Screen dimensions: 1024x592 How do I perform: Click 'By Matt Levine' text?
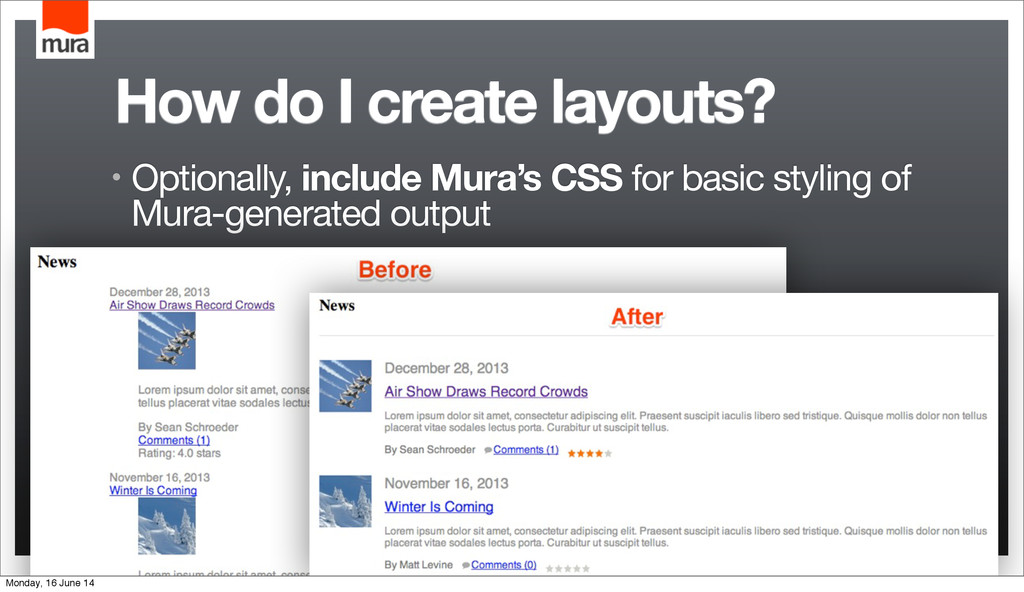pos(418,565)
